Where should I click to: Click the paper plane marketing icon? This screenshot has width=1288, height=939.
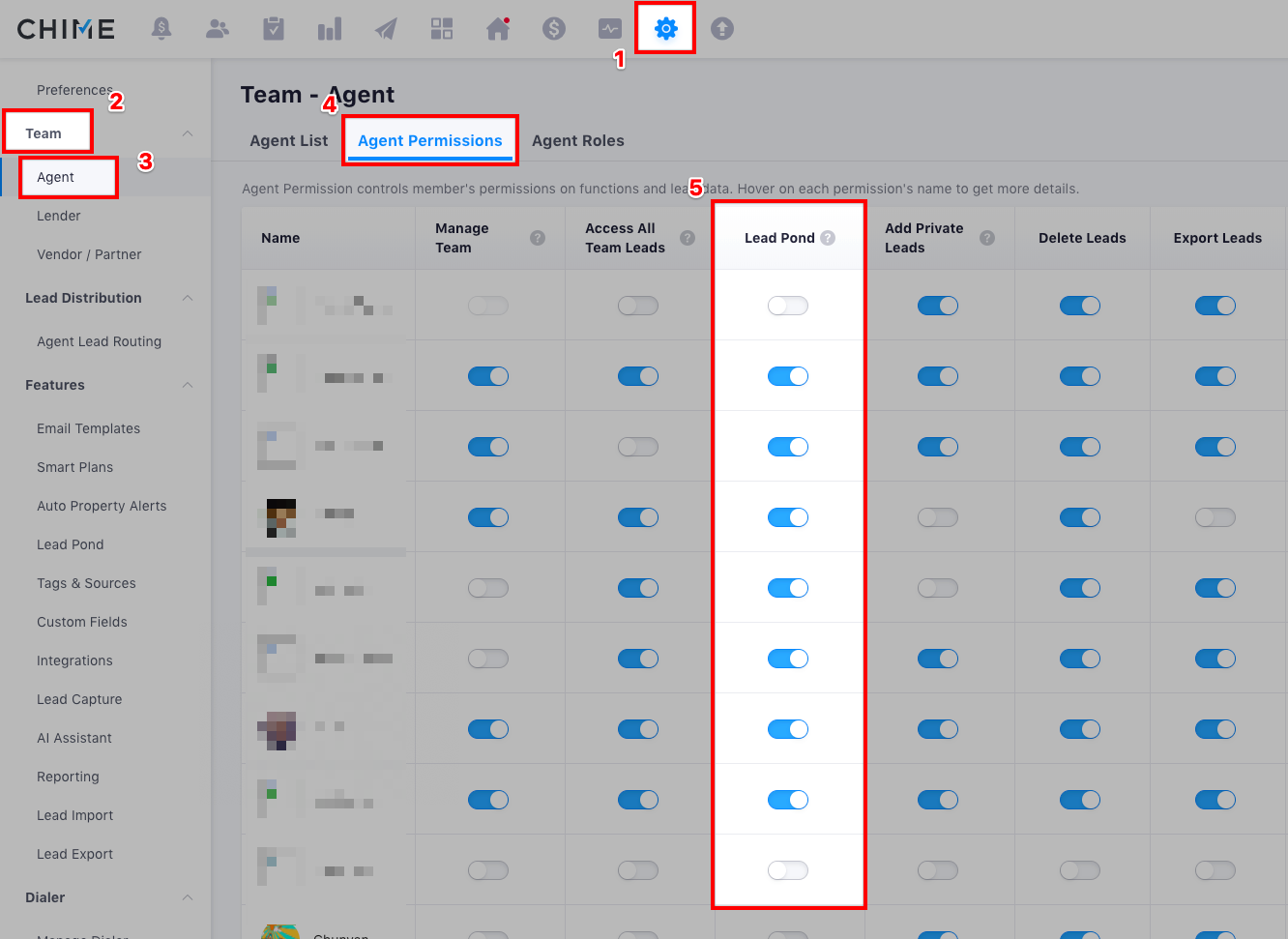point(386,29)
